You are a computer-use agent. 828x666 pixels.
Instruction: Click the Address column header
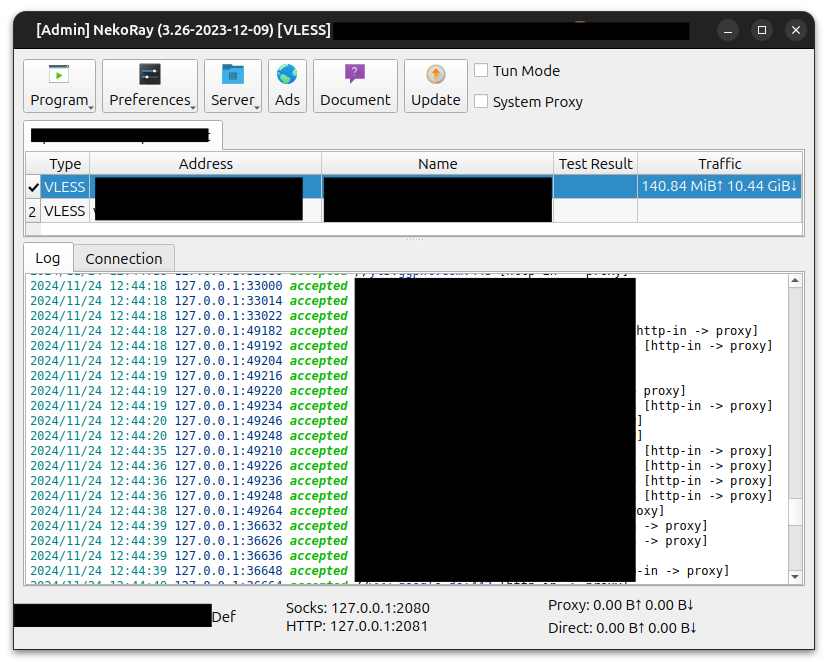[205, 164]
